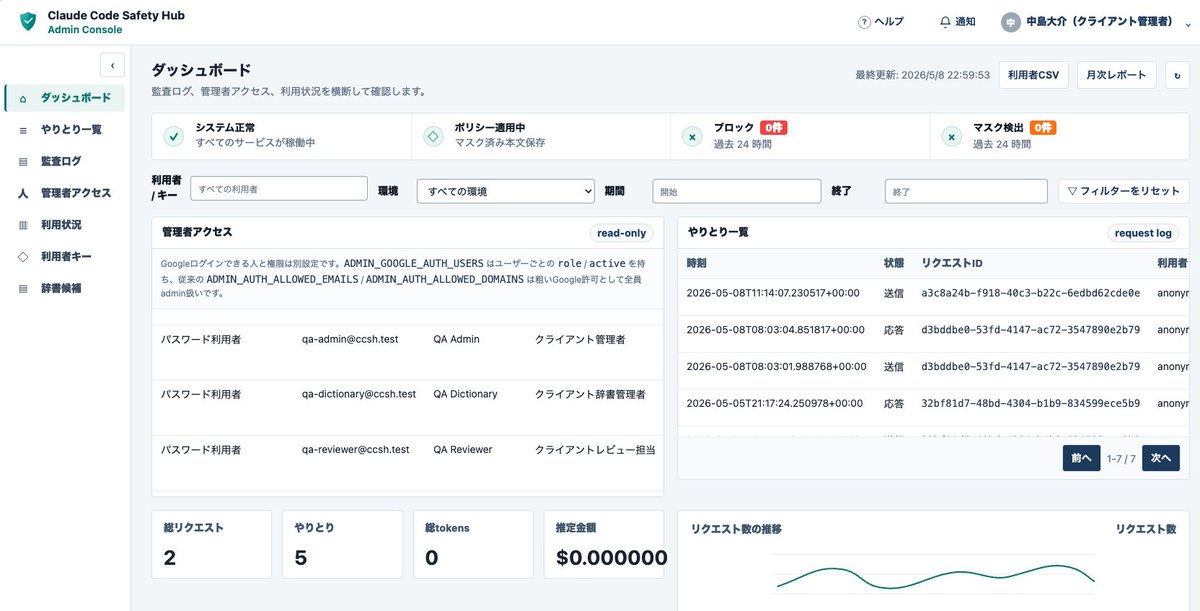The image size is (1200, 611).
Task: Click the user avatar circle 中
Action: [1010, 22]
